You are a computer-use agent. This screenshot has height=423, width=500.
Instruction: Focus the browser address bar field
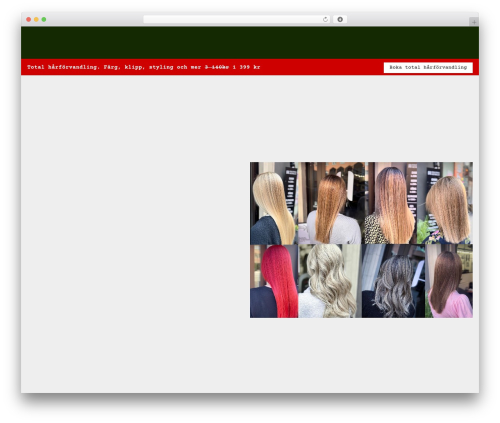point(237,19)
